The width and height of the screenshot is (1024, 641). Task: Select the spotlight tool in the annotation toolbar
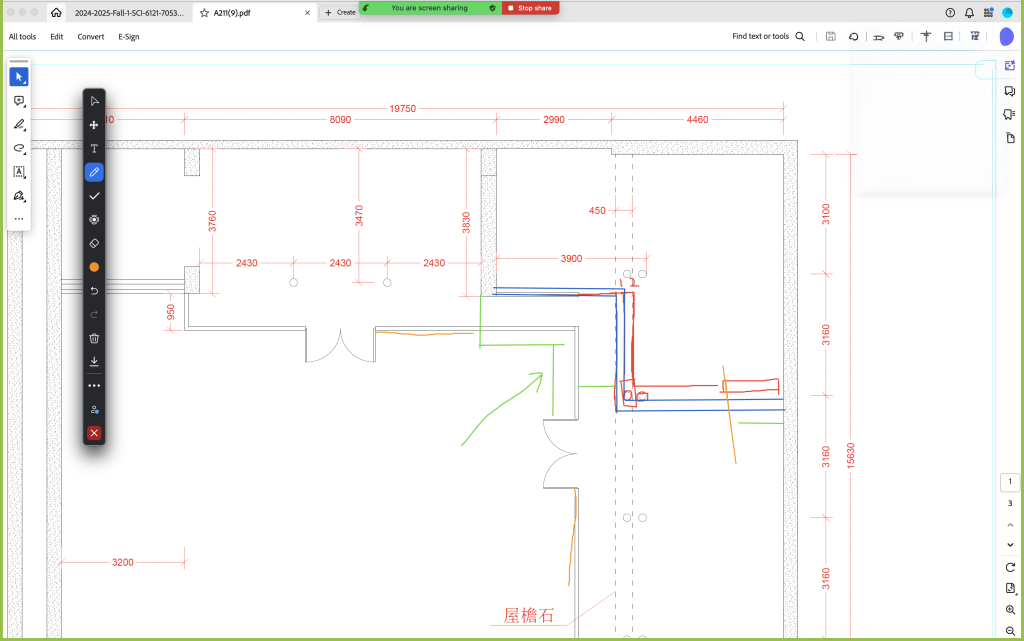[x=94, y=220]
